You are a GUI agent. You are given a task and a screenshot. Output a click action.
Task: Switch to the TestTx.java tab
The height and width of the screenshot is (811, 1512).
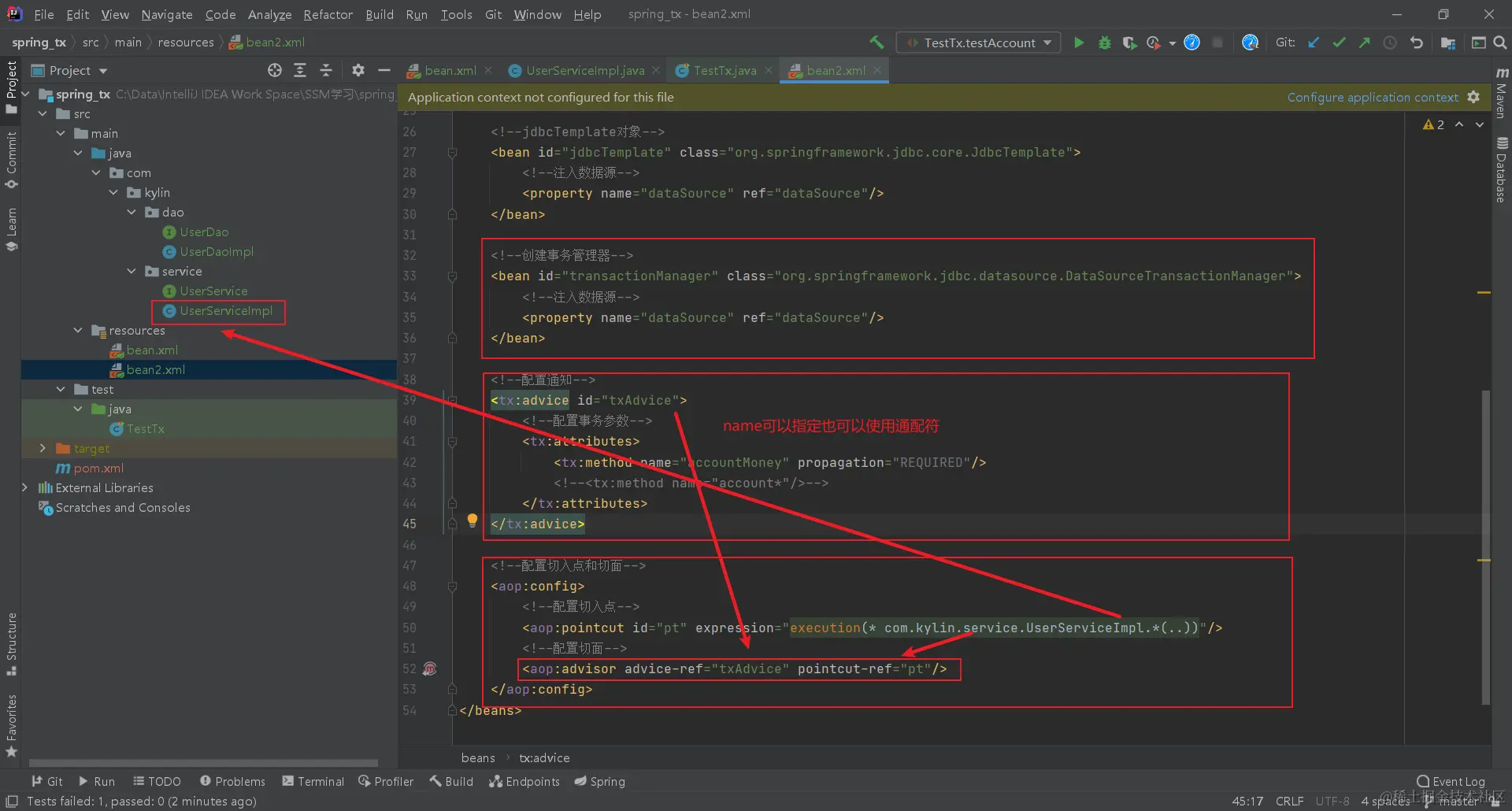(x=724, y=71)
